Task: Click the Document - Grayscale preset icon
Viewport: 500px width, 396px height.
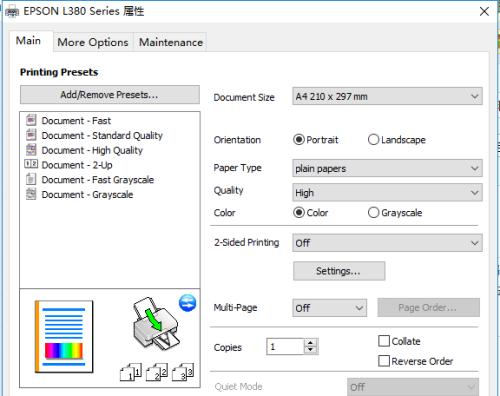Action: tap(31, 194)
